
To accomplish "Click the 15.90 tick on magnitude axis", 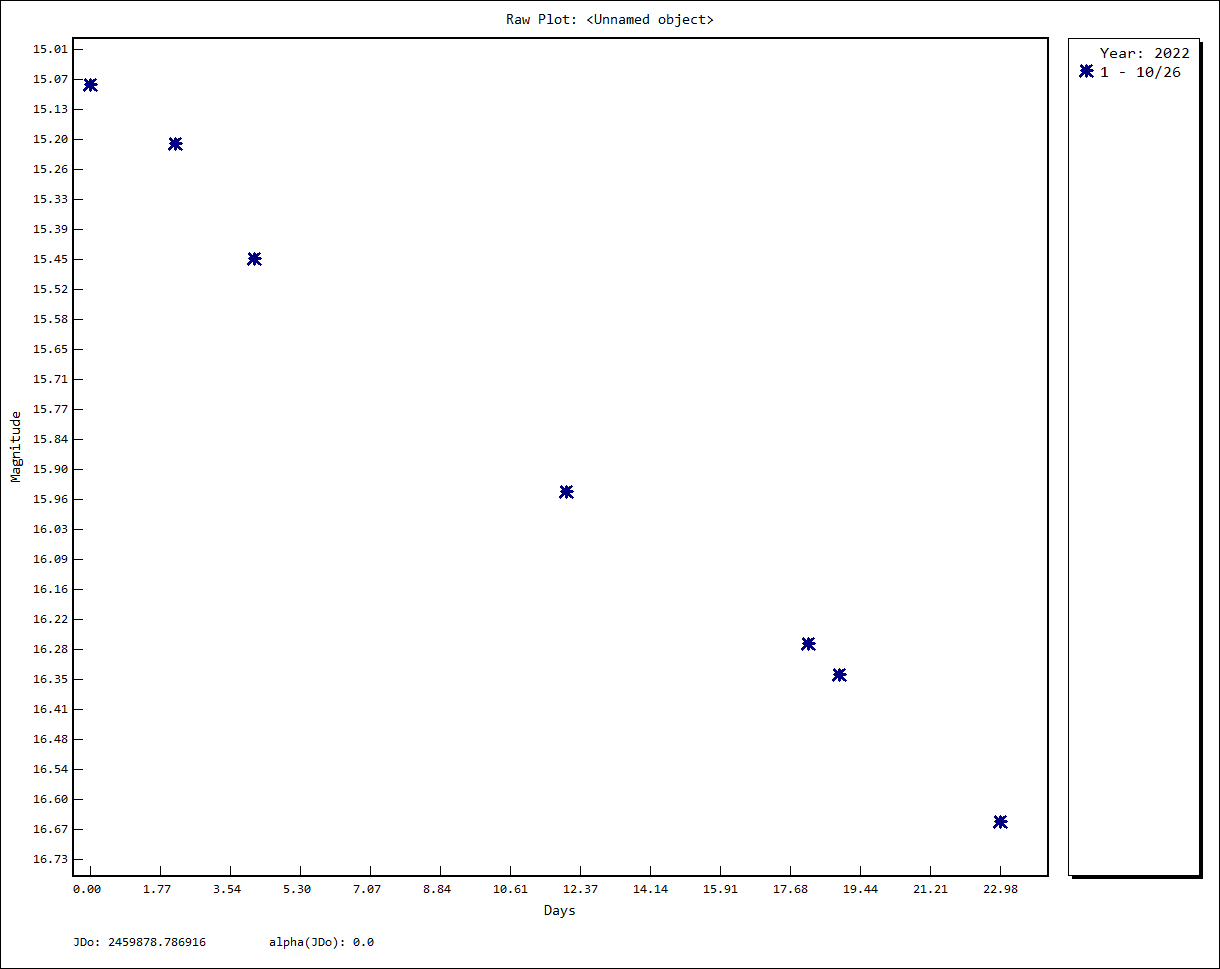I will pos(50,469).
